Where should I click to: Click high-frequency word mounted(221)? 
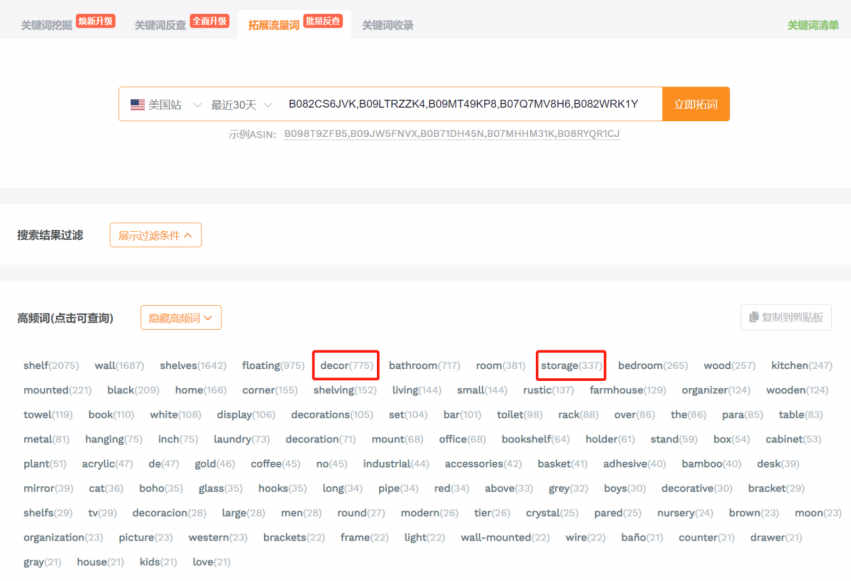[57, 390]
